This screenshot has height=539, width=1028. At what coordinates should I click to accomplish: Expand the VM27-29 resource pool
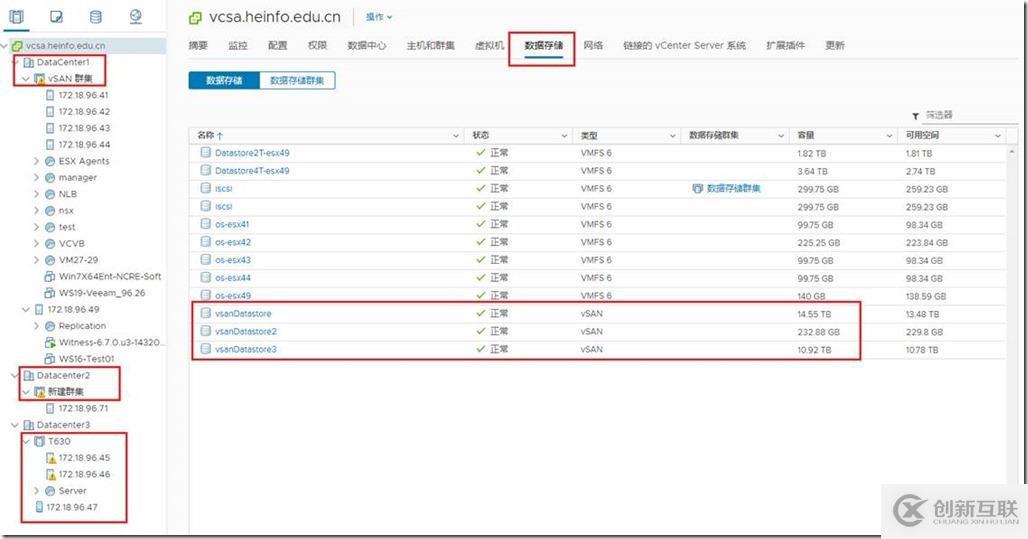(37, 260)
